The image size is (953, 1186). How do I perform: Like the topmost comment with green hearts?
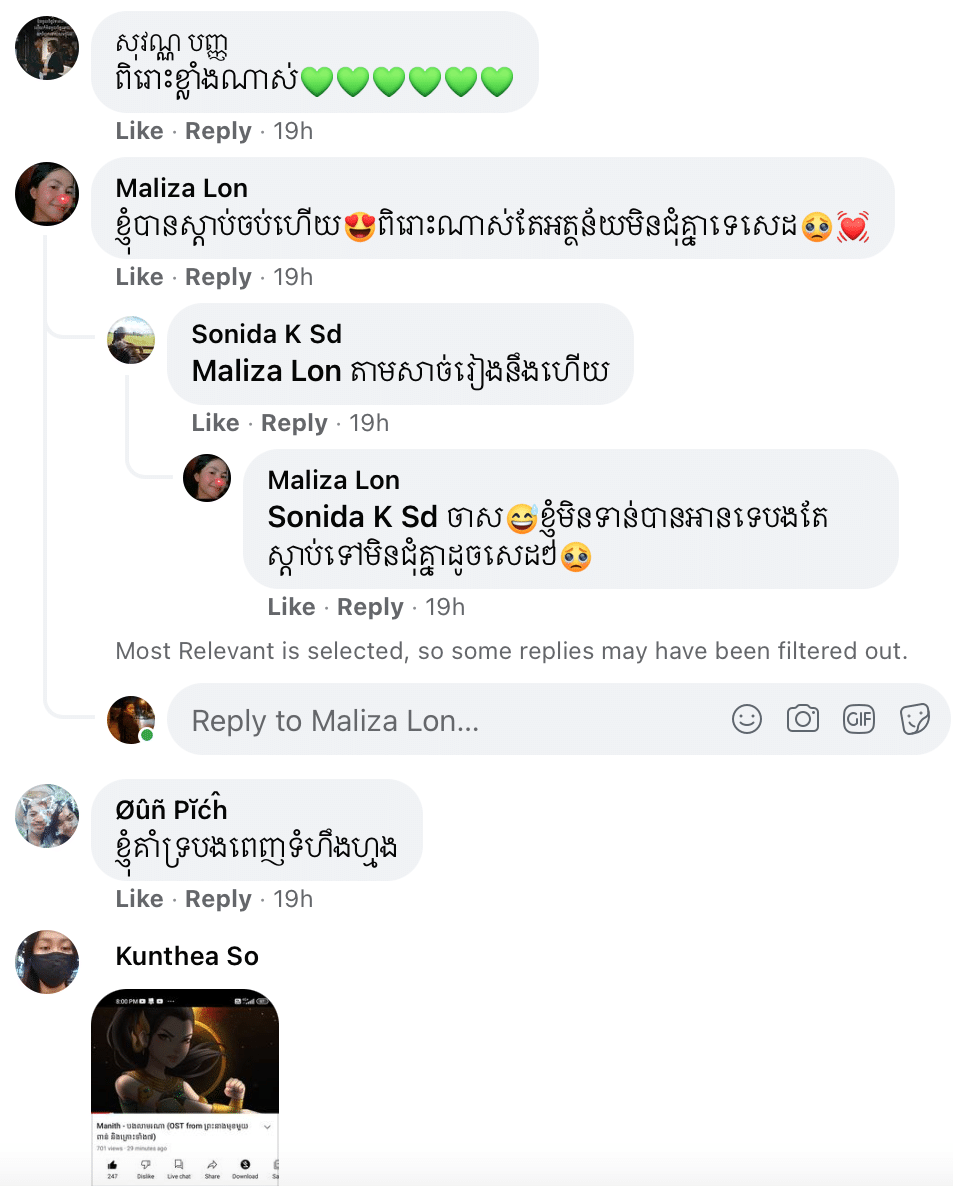(139, 132)
